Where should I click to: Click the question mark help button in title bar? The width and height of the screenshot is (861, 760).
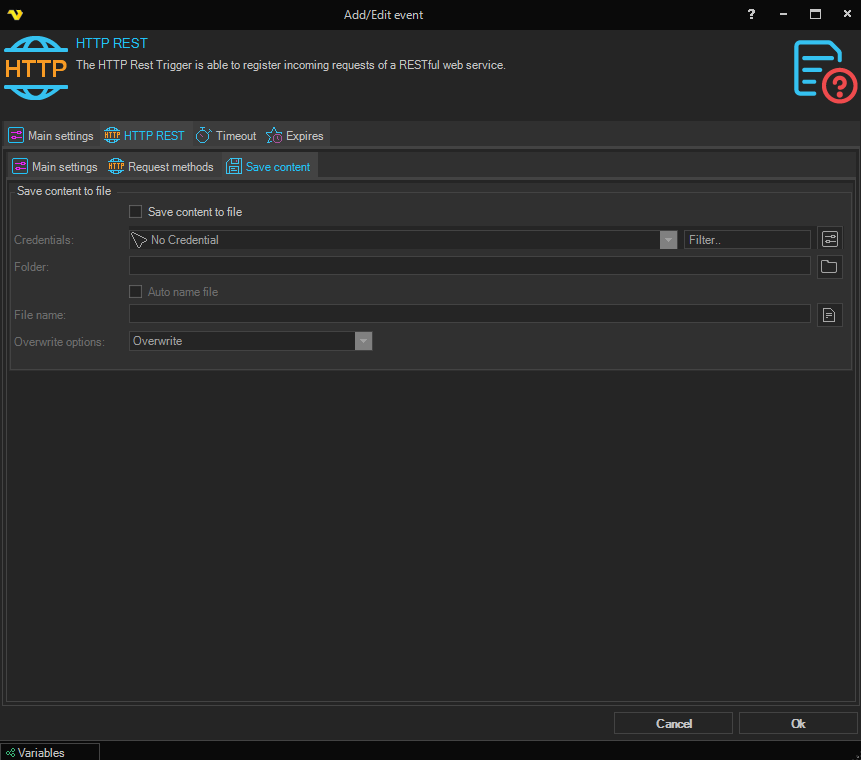(x=751, y=14)
